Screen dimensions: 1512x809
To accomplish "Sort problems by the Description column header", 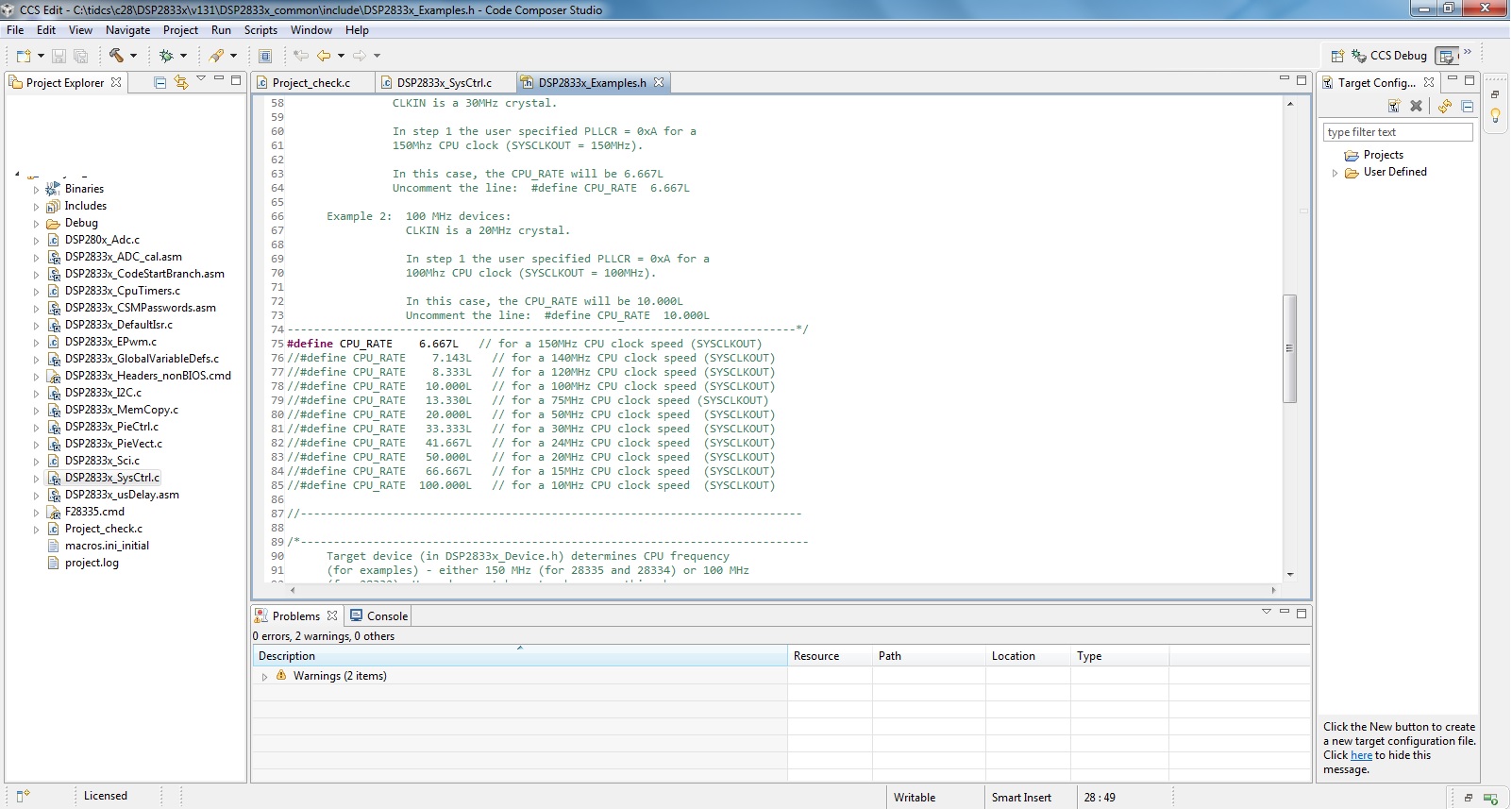I will pyautogui.click(x=519, y=656).
